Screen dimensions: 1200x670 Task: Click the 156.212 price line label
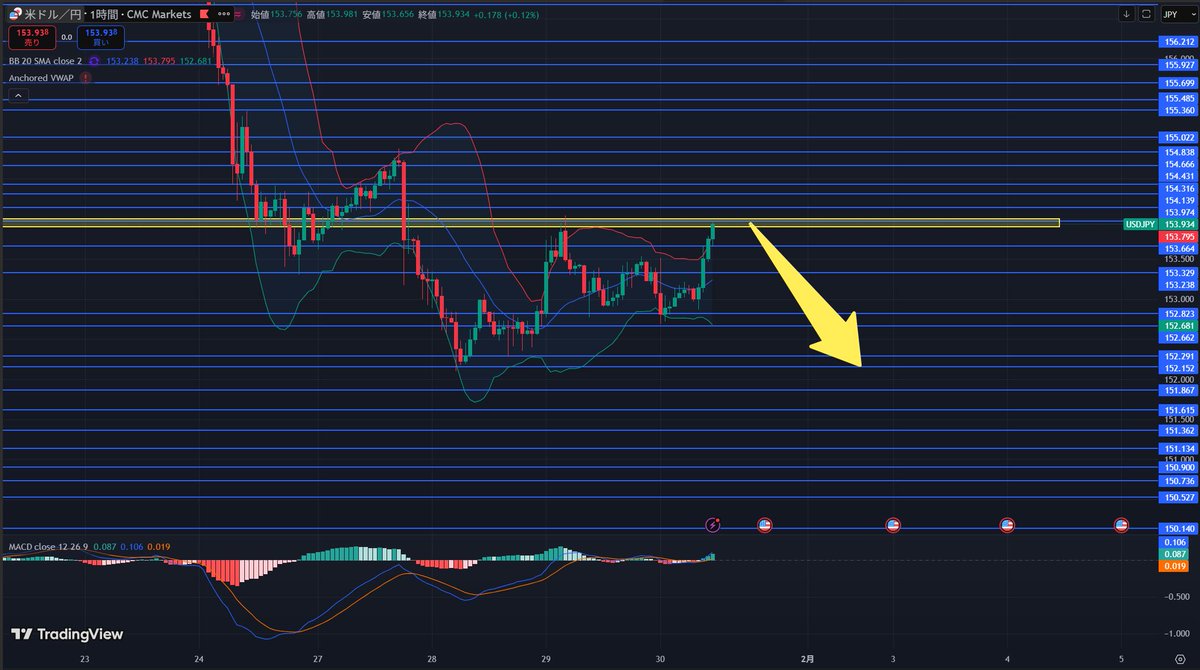click(x=1177, y=42)
